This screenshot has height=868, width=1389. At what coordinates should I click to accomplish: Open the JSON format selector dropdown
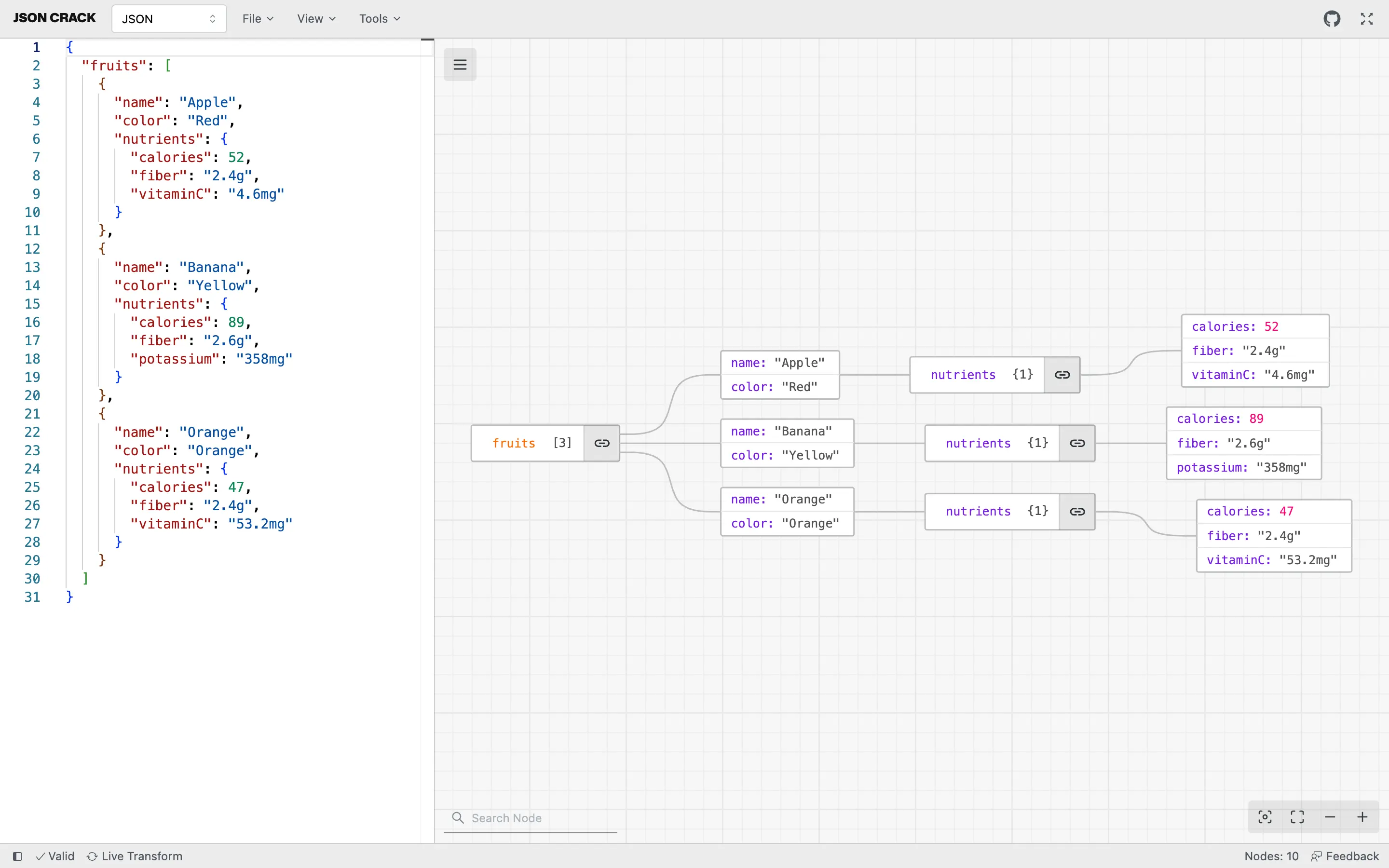tap(168, 18)
